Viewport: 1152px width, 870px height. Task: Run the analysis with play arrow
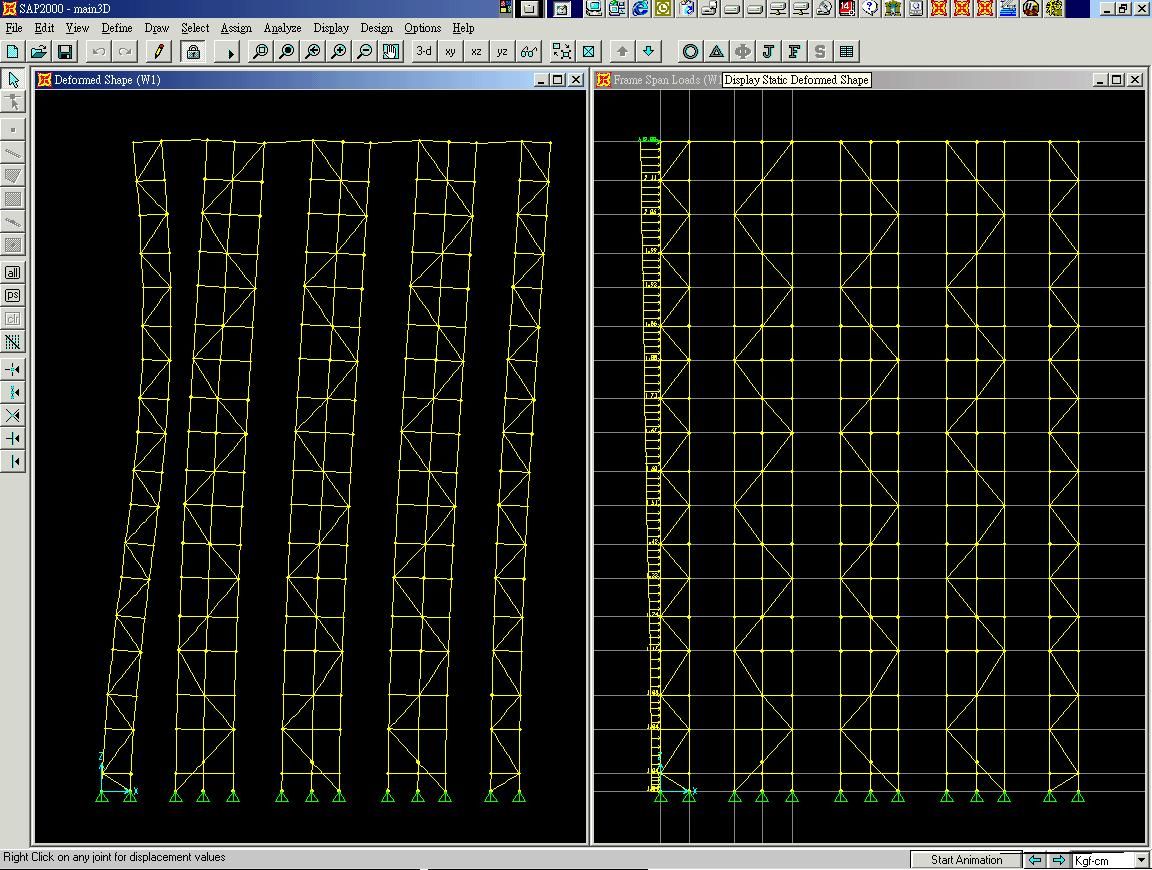pos(230,51)
